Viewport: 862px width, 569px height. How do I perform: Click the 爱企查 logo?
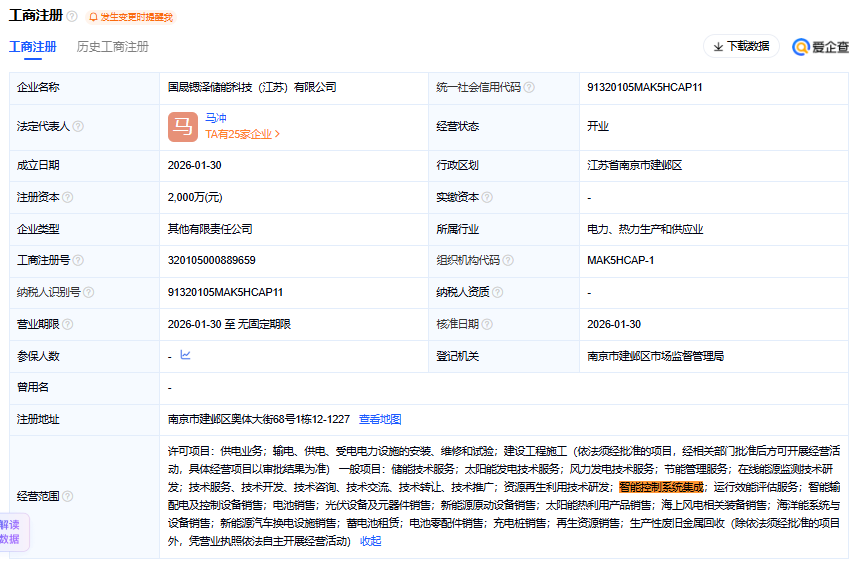click(820, 47)
